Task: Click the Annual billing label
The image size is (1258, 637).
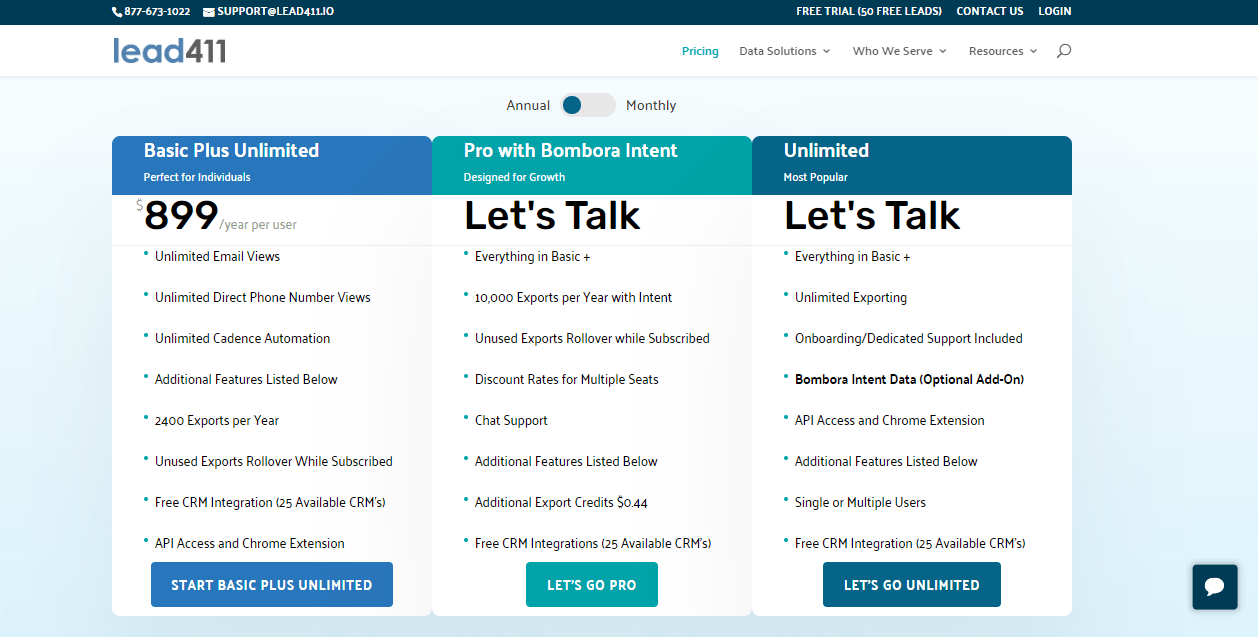Action: click(x=528, y=105)
